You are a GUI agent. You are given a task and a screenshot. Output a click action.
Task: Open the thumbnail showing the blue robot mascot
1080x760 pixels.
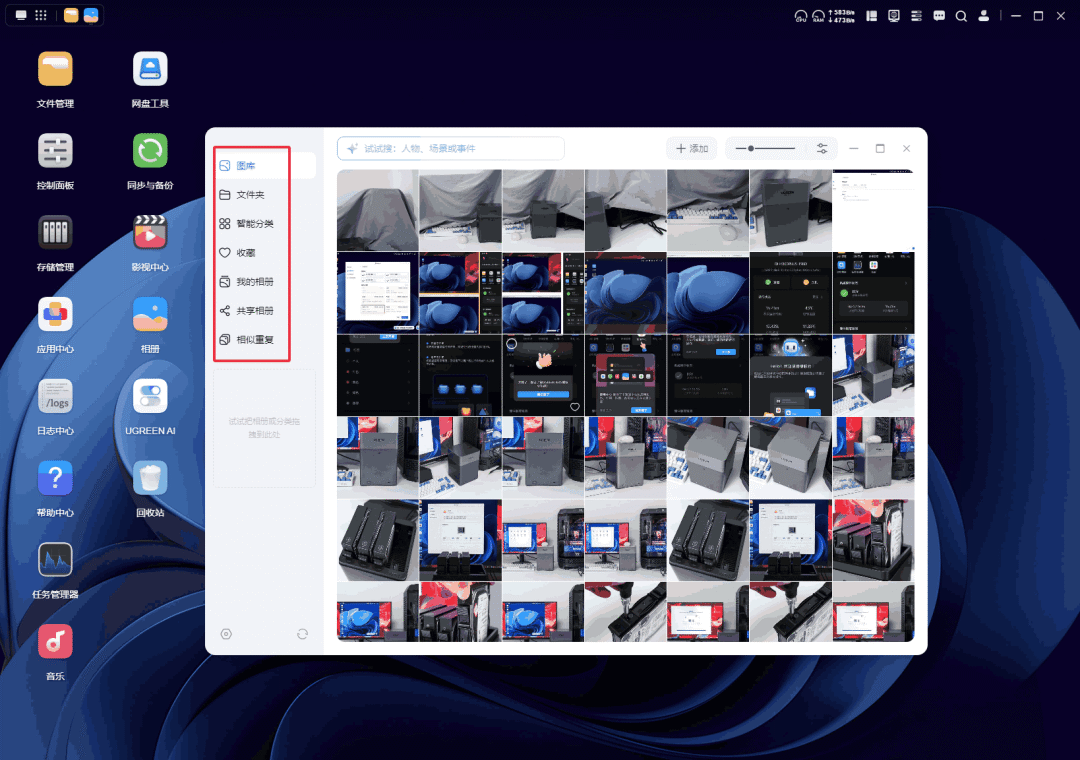tap(791, 376)
